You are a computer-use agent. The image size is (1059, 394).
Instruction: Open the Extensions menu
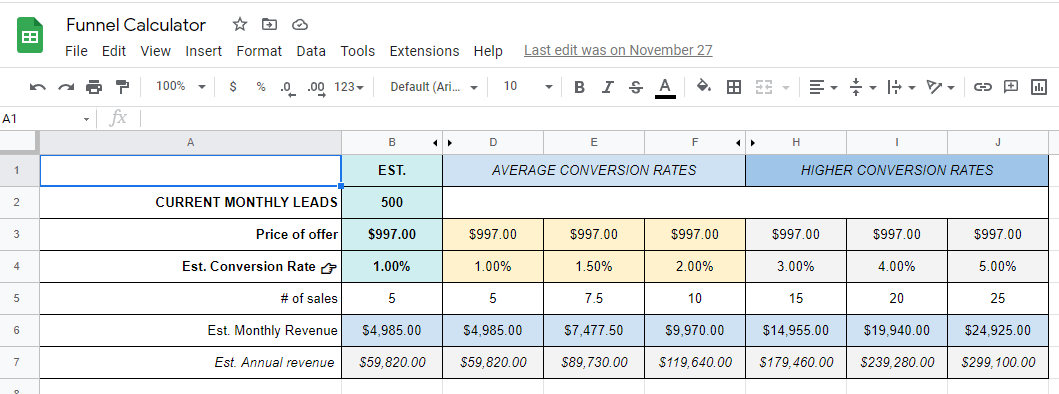coord(424,51)
